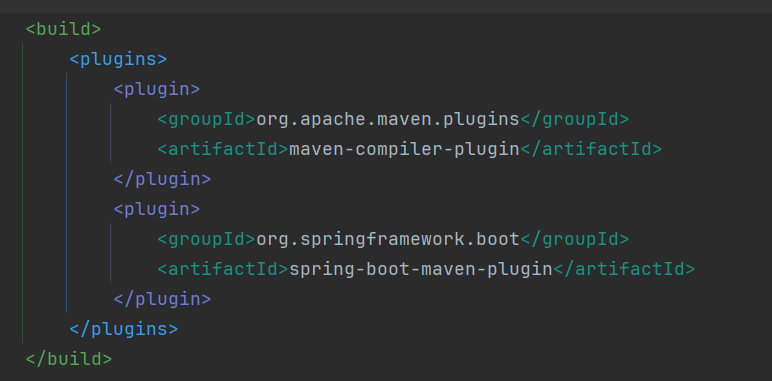Click the second opening plugin tag above org.springframework.boot
772x381 pixels.
[157, 209]
